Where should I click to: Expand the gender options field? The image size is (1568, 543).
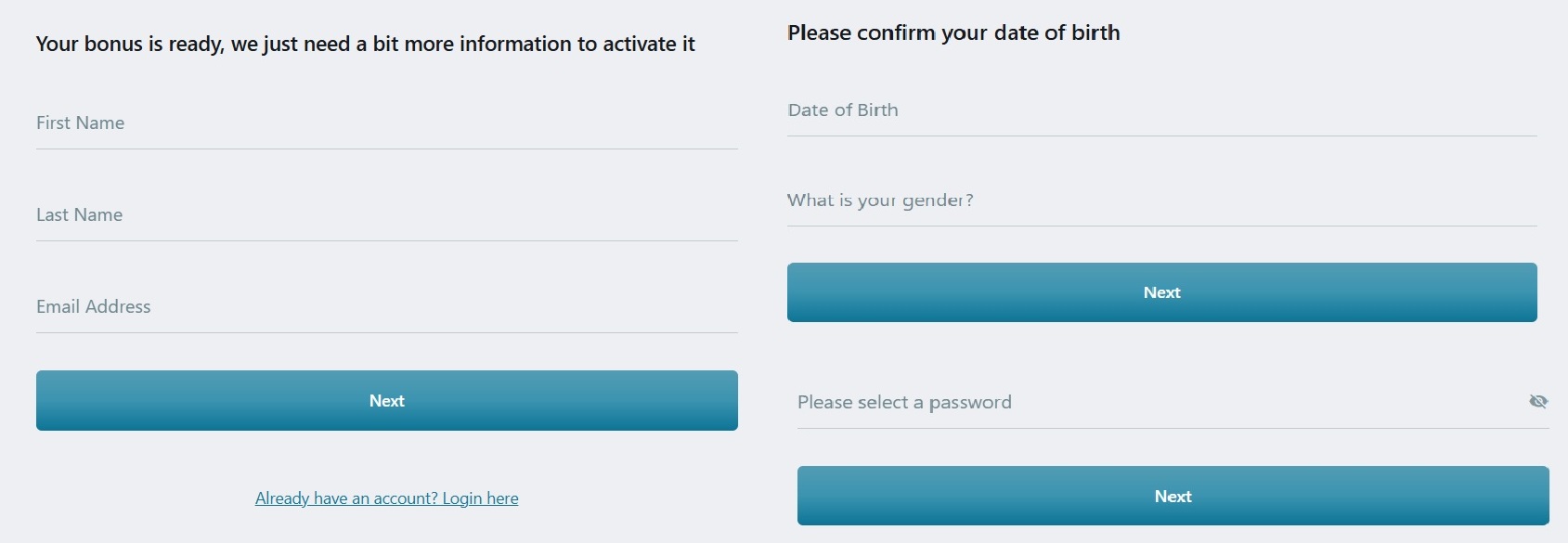[x=1160, y=200]
